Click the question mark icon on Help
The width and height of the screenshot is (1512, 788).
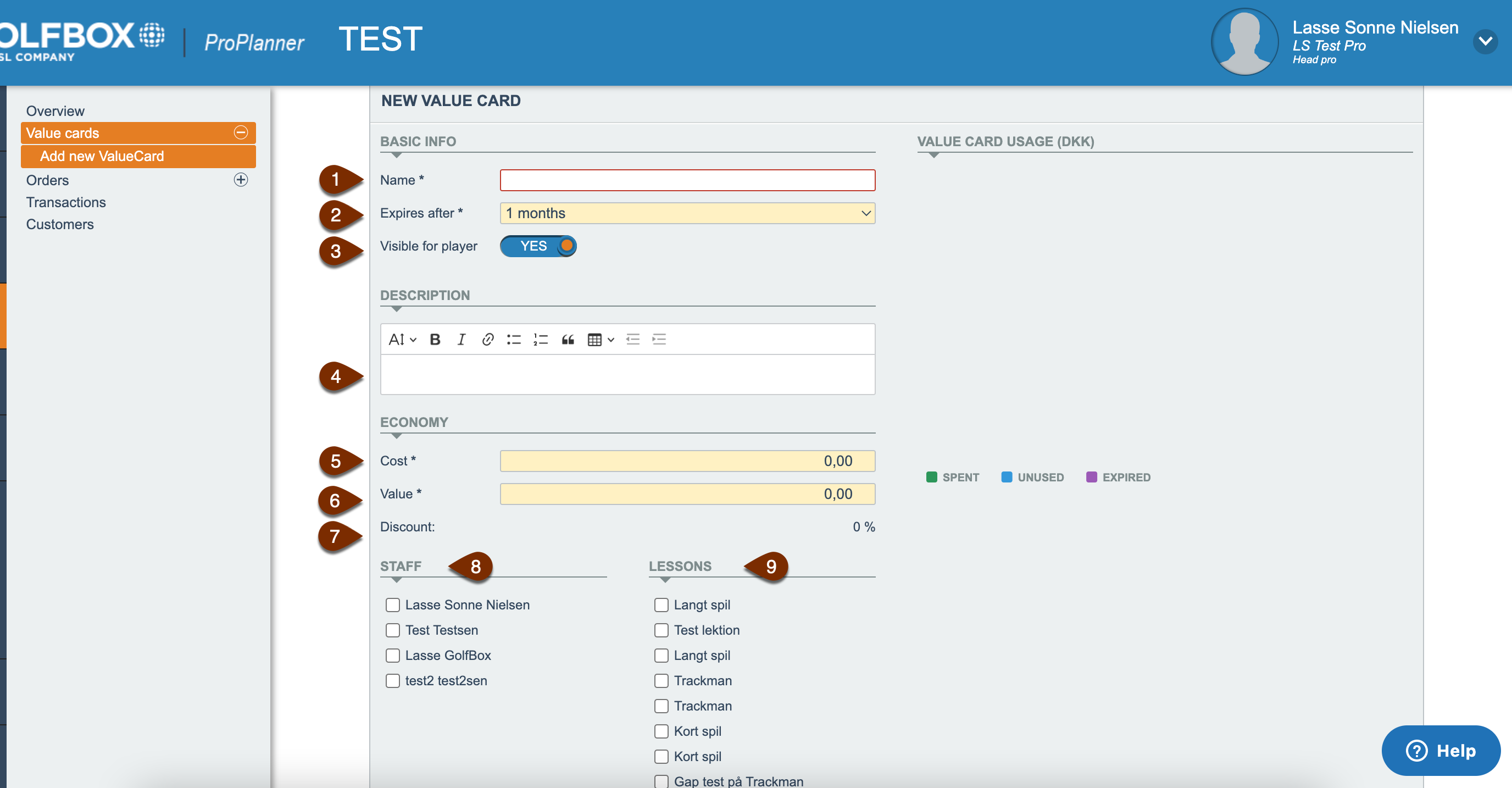coord(1416,751)
